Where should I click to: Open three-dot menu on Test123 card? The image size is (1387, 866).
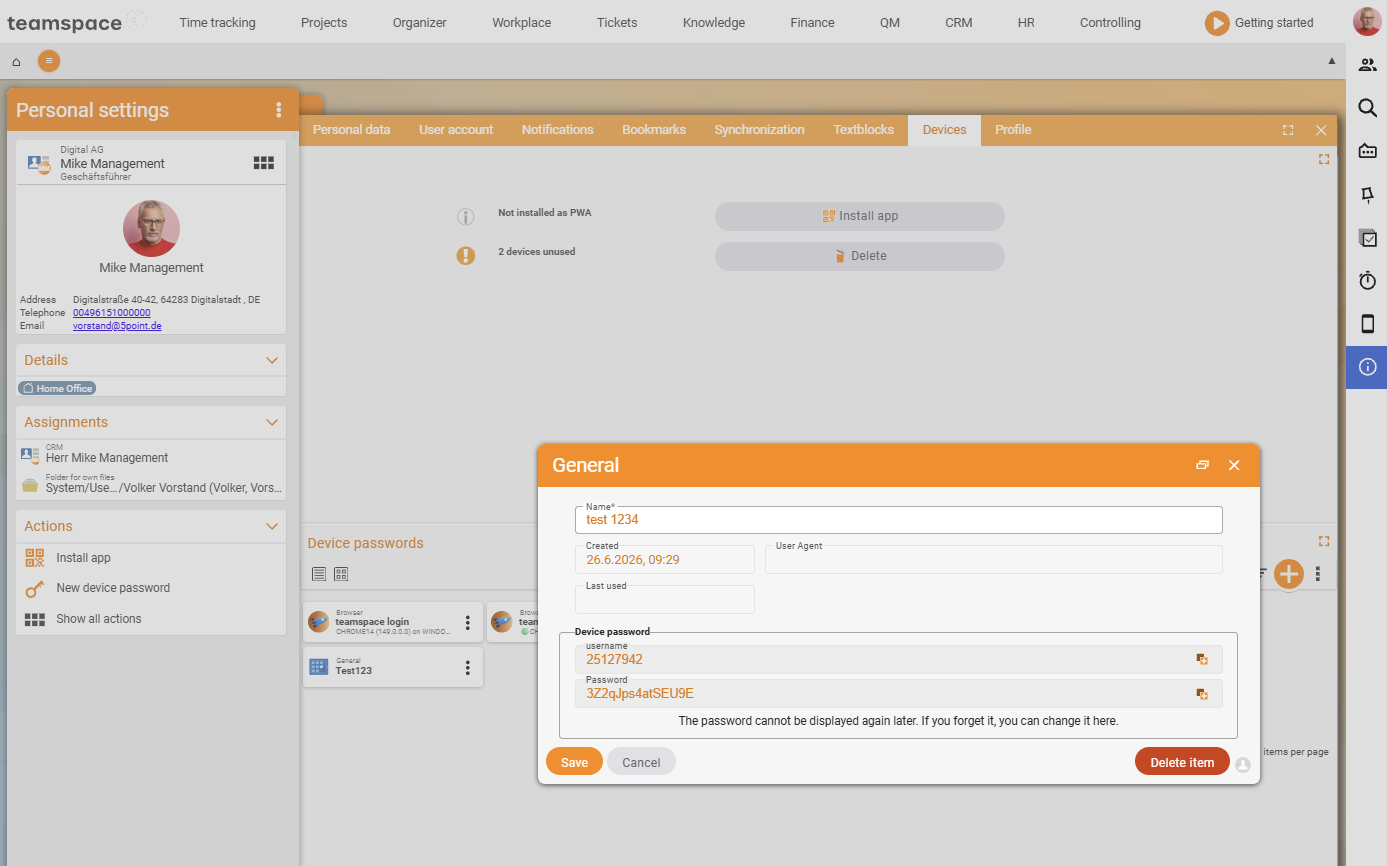click(x=467, y=668)
